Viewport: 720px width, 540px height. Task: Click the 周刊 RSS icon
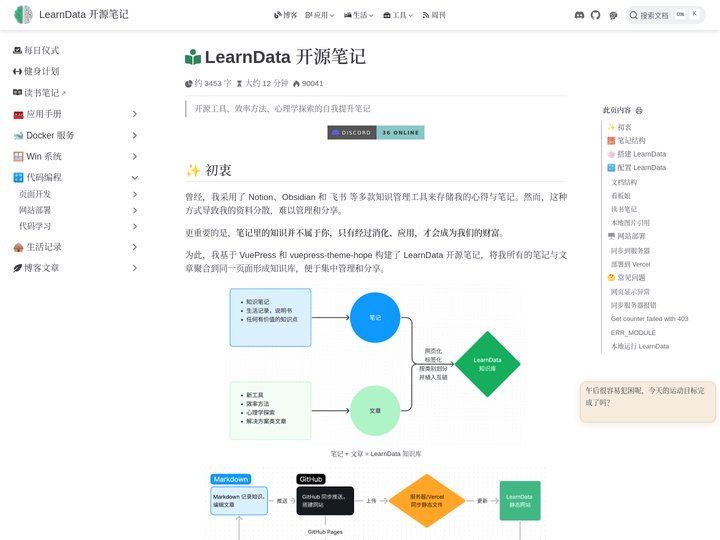tap(426, 15)
